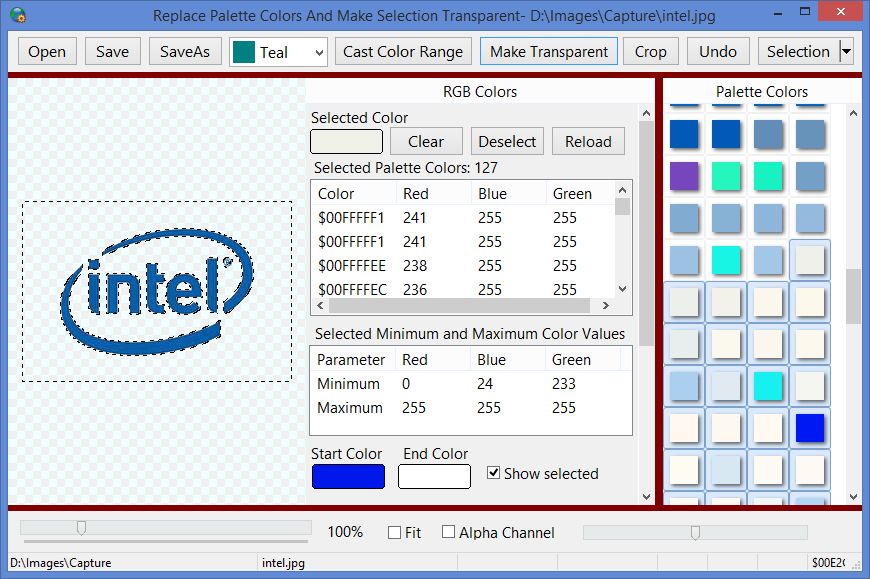Click the Intel logo image
Image resolution: width=870 pixels, height=579 pixels.
point(158,292)
